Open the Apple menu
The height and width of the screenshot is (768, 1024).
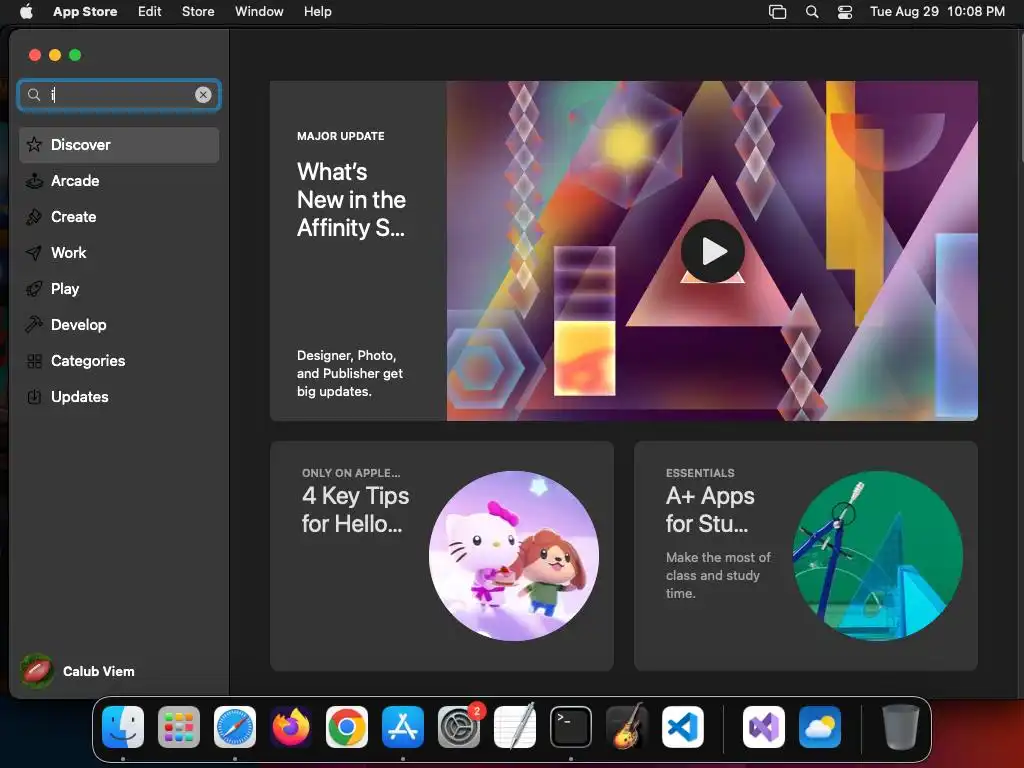tap(26, 12)
